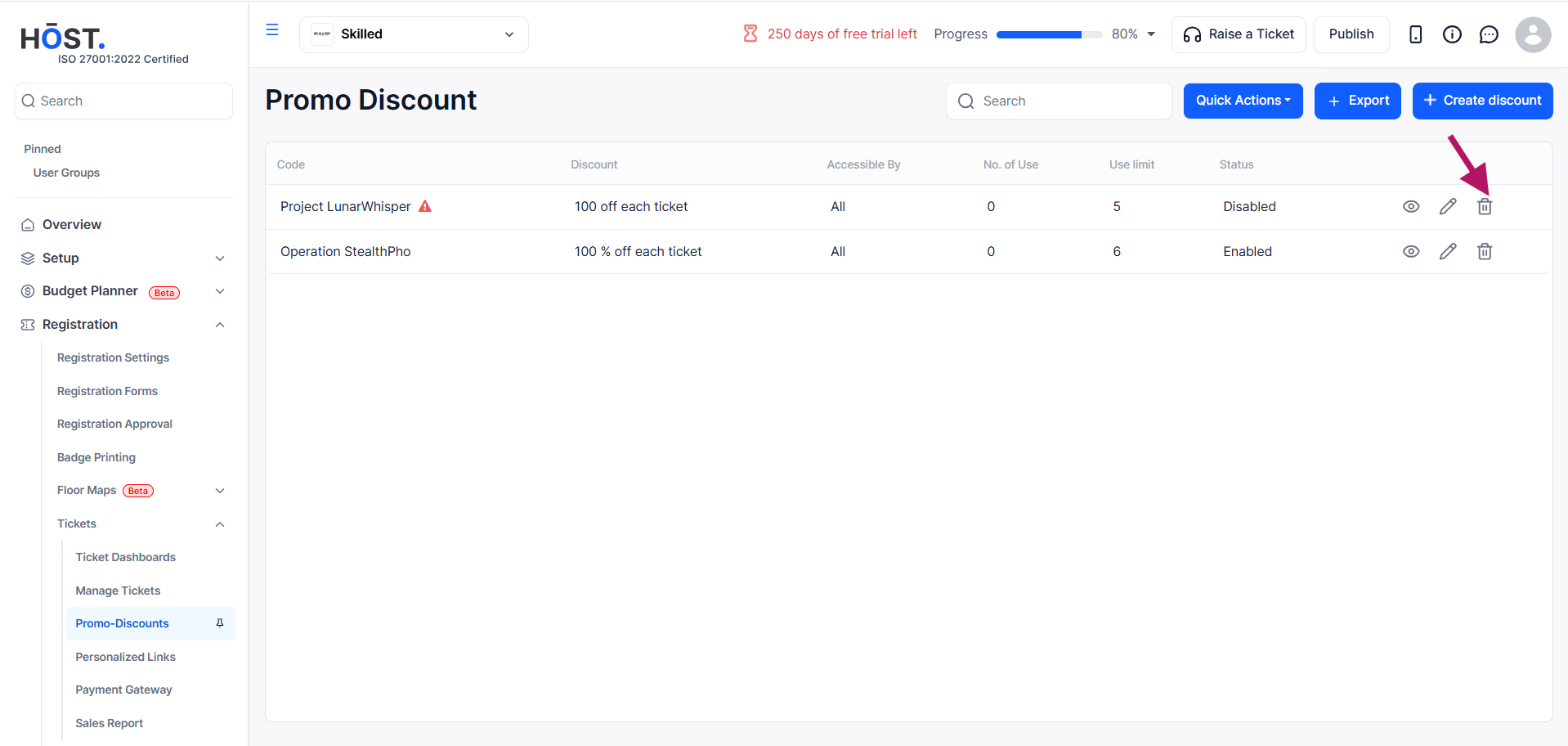1568x746 pixels.
Task: Delete the Operation StealthPho promo code
Action: point(1485,252)
